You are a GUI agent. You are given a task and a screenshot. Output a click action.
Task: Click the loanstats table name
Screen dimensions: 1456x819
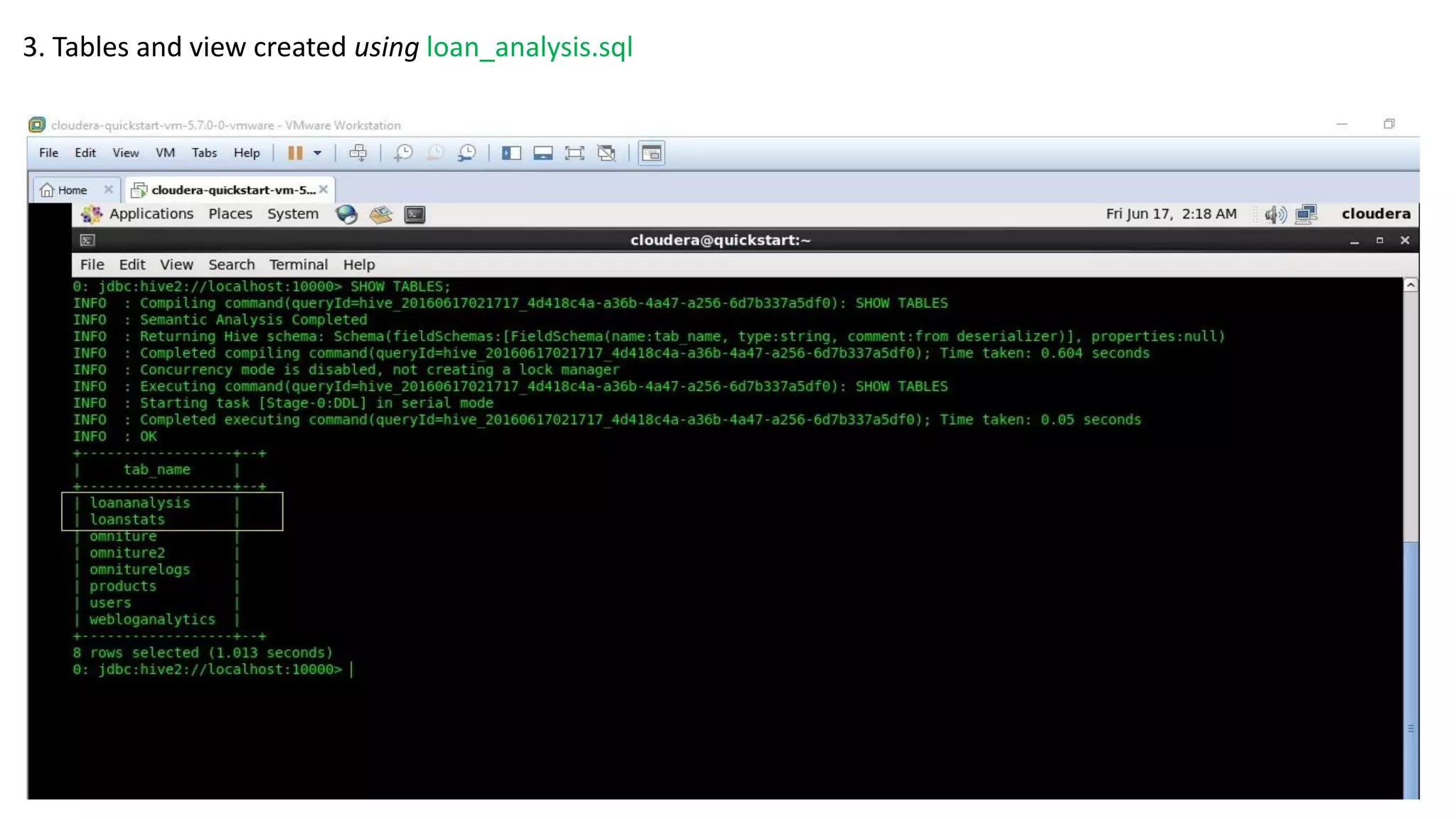point(127,520)
